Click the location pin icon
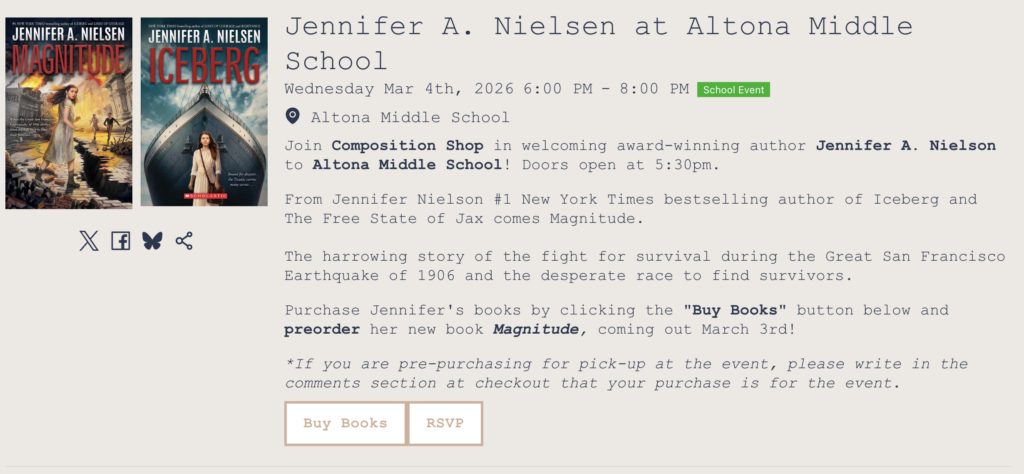The image size is (1024, 474). coord(293,118)
